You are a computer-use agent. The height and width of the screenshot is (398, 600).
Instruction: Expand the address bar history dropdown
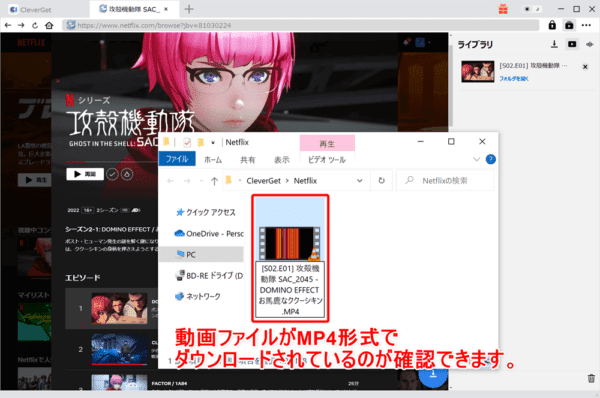pyautogui.click(x=360, y=181)
